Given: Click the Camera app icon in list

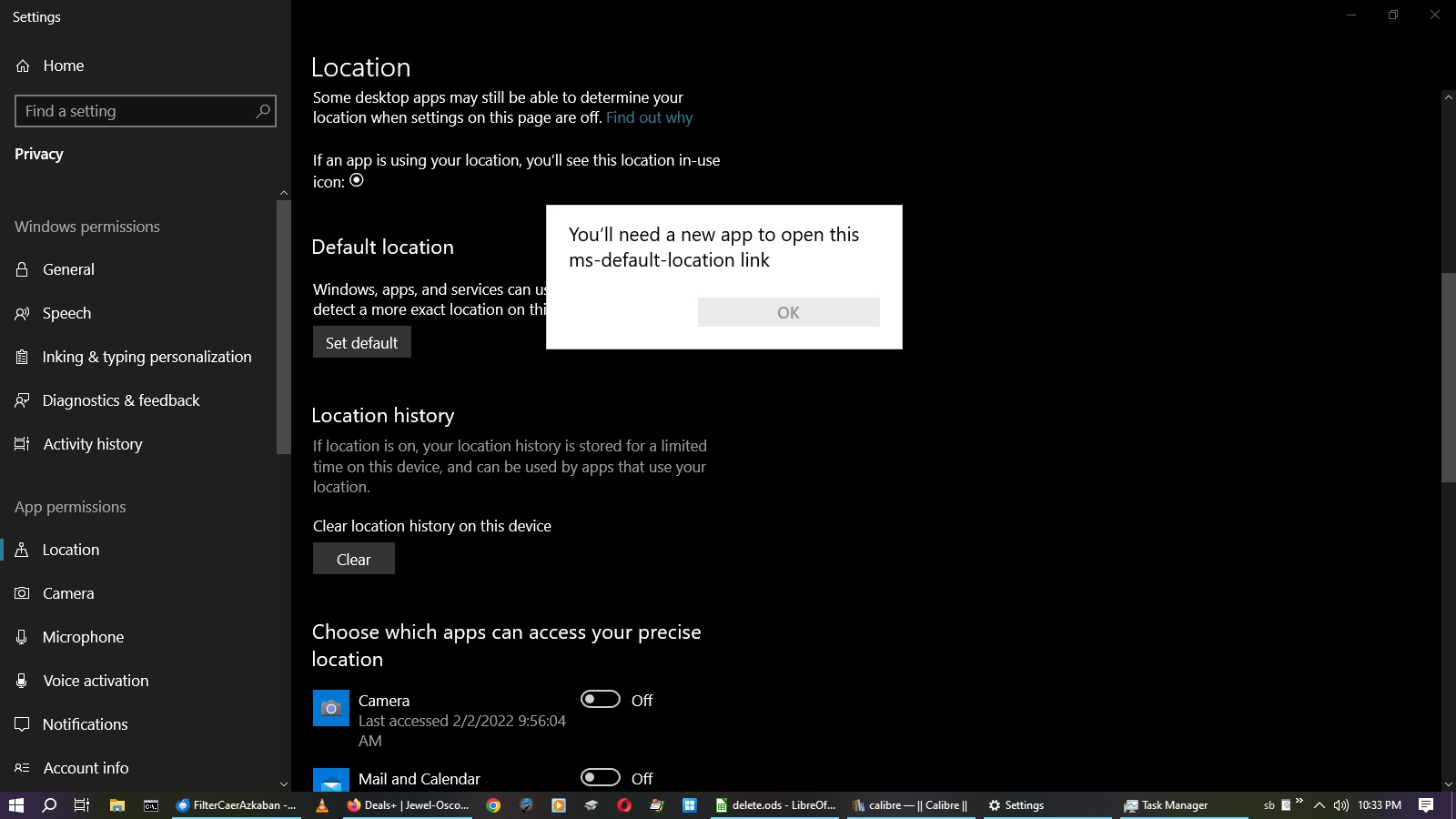Looking at the screenshot, I should [x=331, y=708].
